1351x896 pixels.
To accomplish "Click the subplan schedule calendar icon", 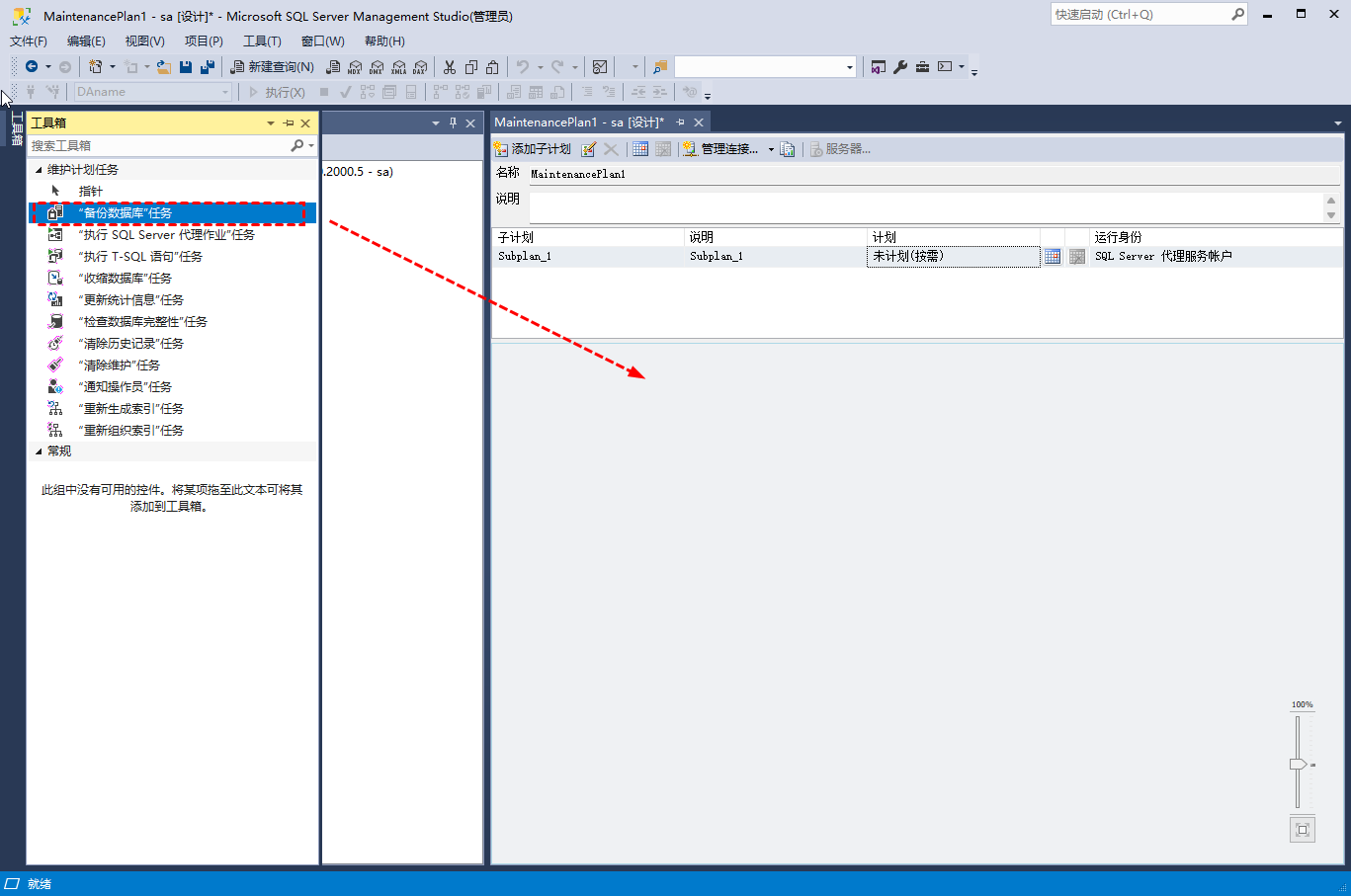I will coord(1053,256).
